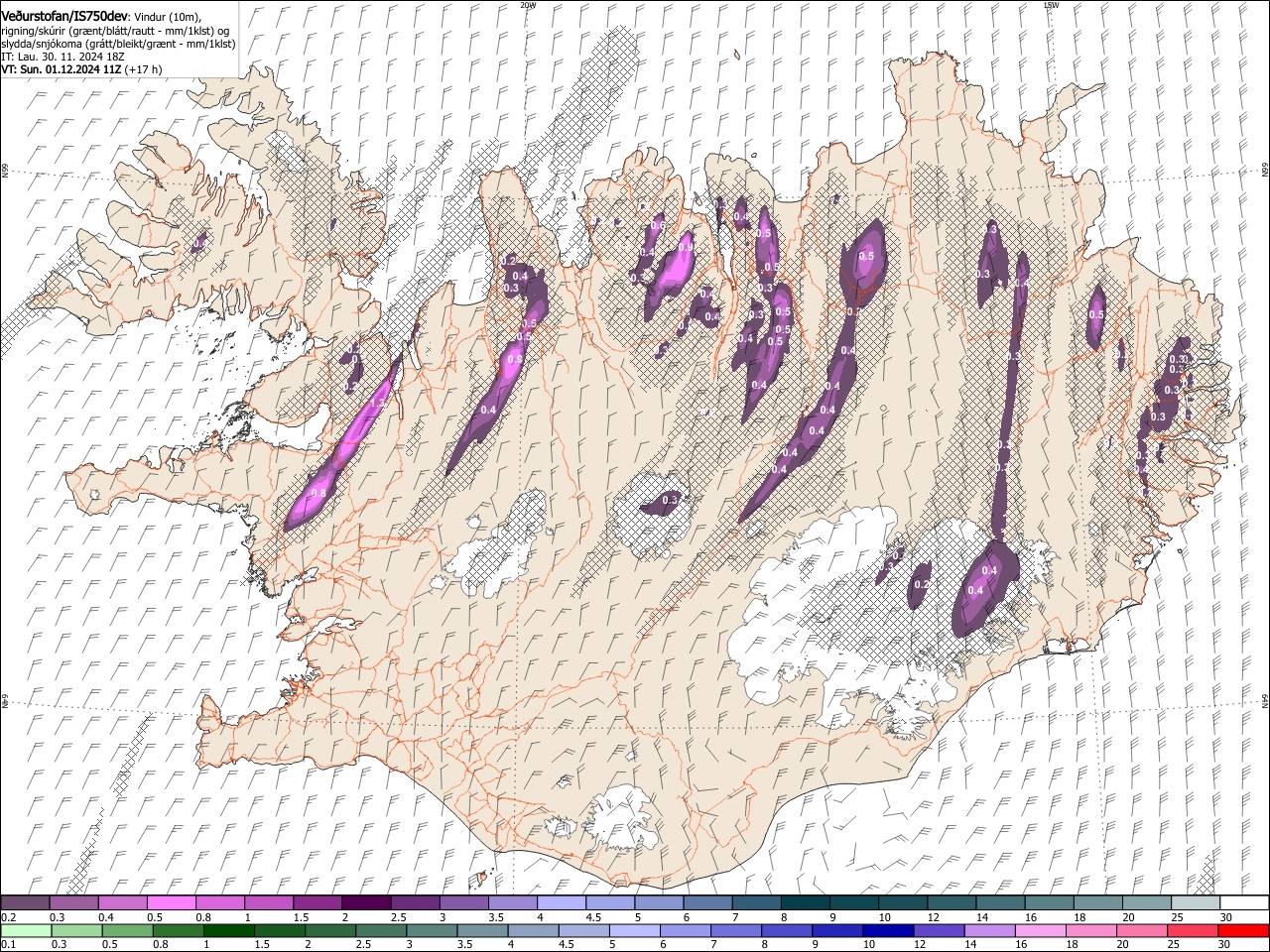Pick the upper legend swatch between 2.5 and 3
1270x952 pixels.
pyautogui.click(x=414, y=903)
